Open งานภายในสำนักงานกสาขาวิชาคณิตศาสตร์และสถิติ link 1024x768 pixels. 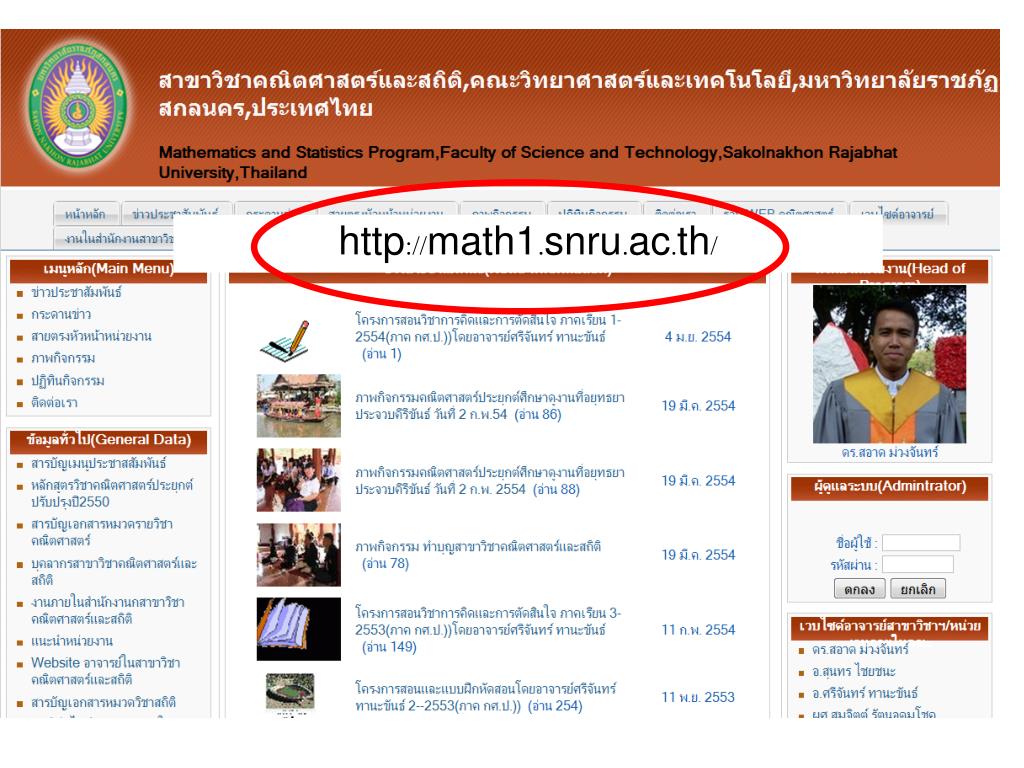coord(108,610)
